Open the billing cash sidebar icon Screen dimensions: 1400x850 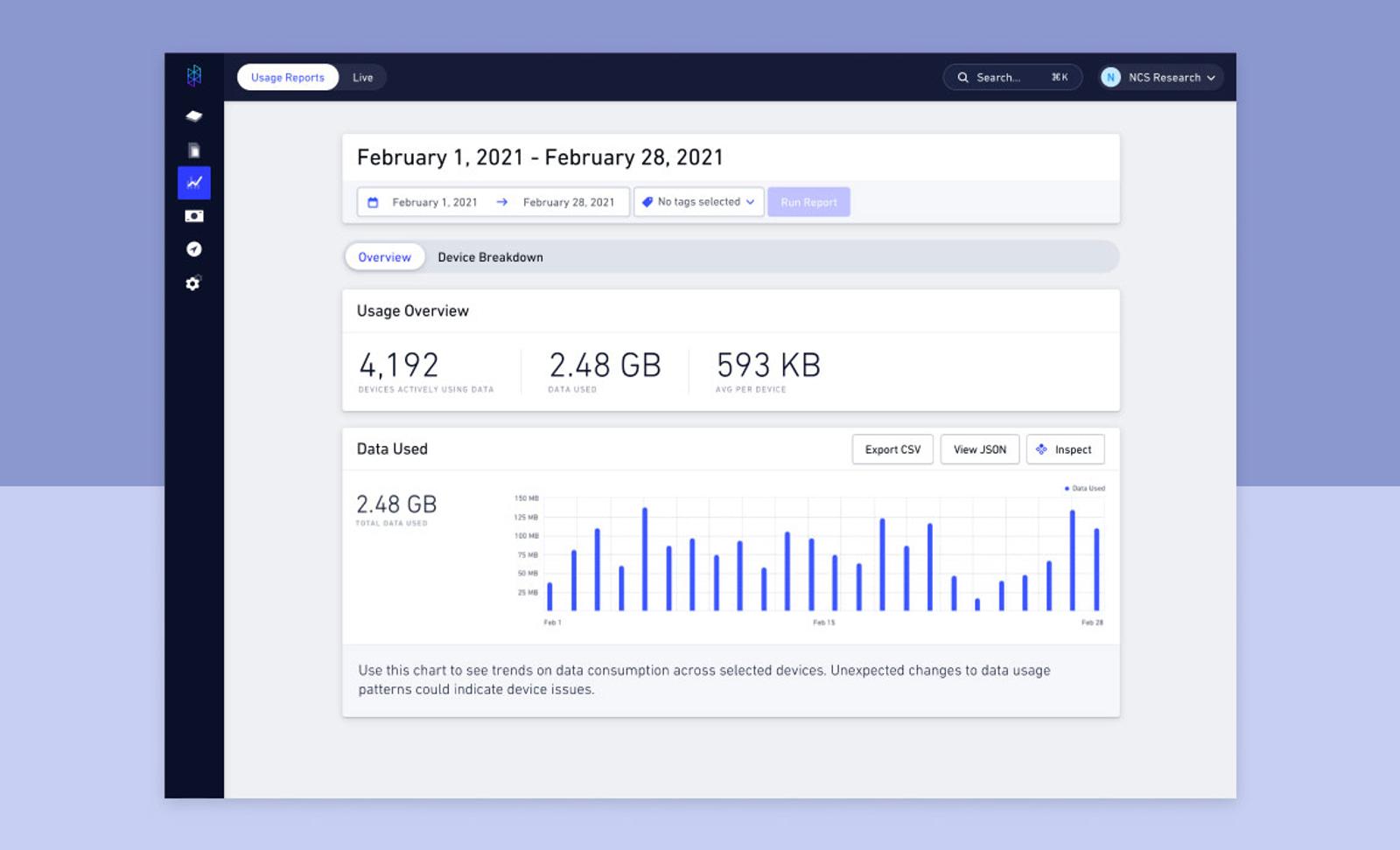pos(194,216)
